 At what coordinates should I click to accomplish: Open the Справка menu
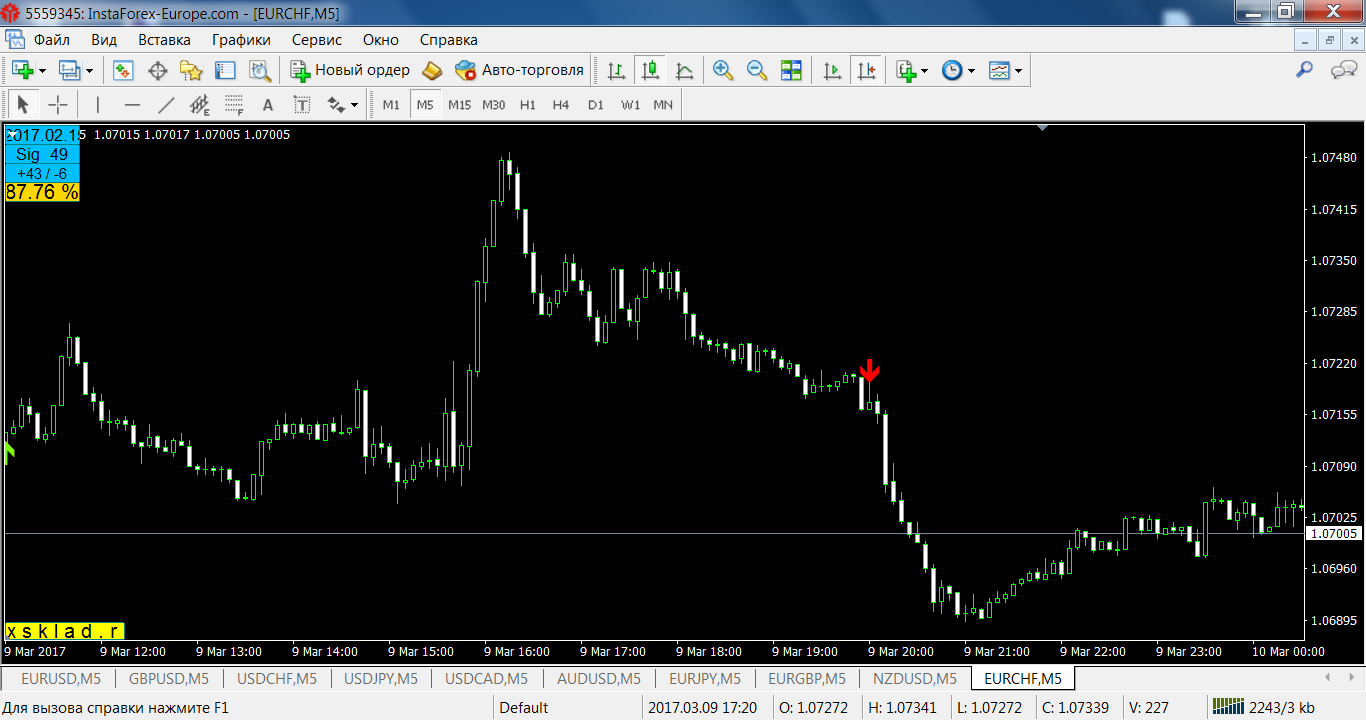(448, 40)
